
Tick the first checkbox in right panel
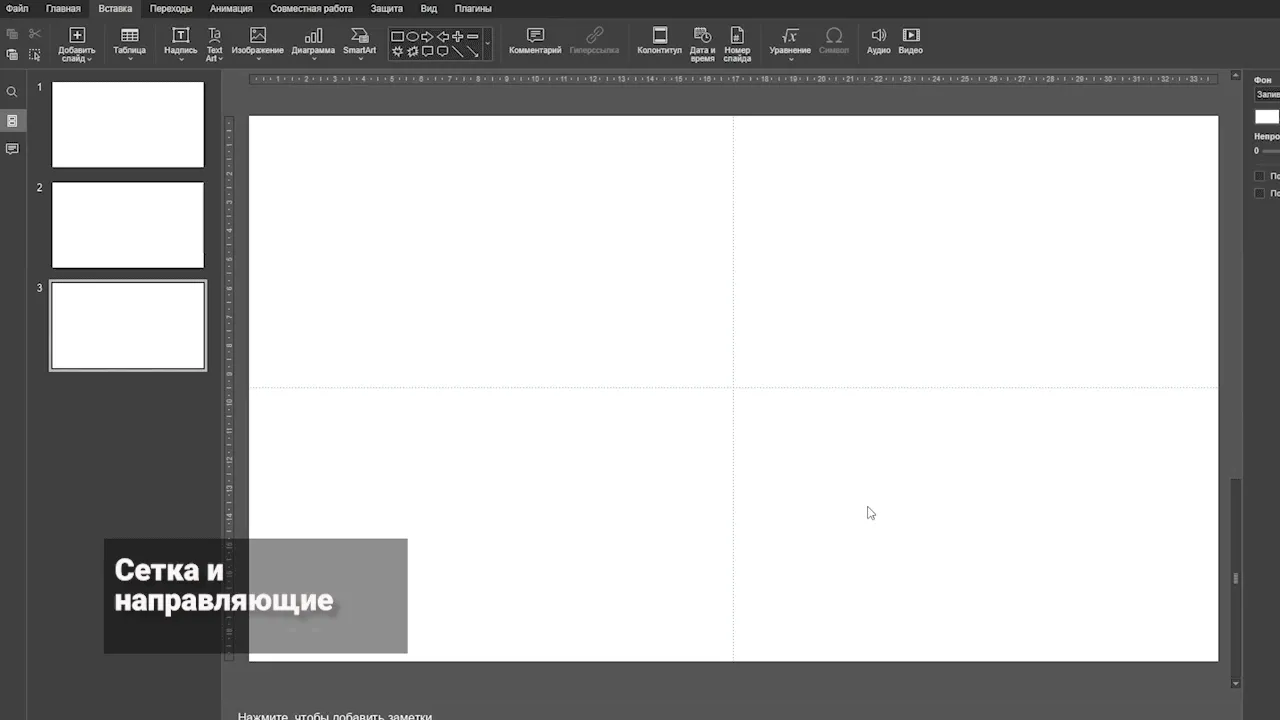click(1259, 176)
